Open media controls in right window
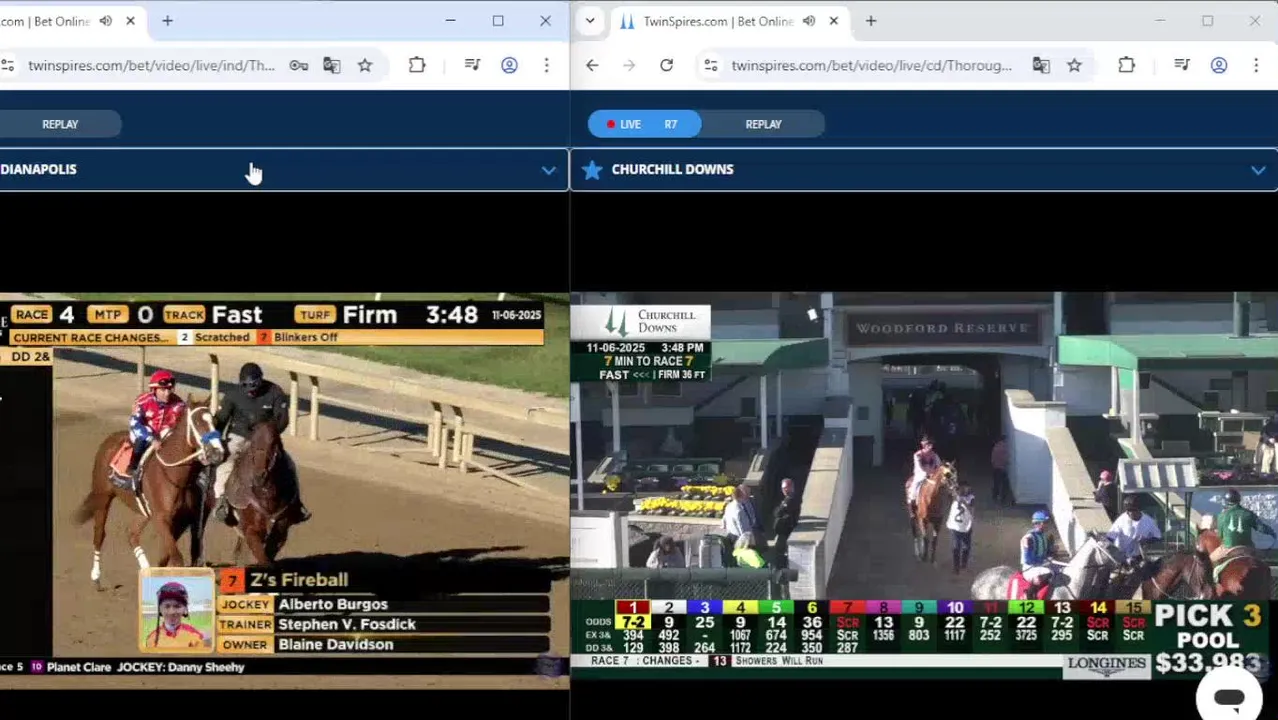 coord(1181,65)
